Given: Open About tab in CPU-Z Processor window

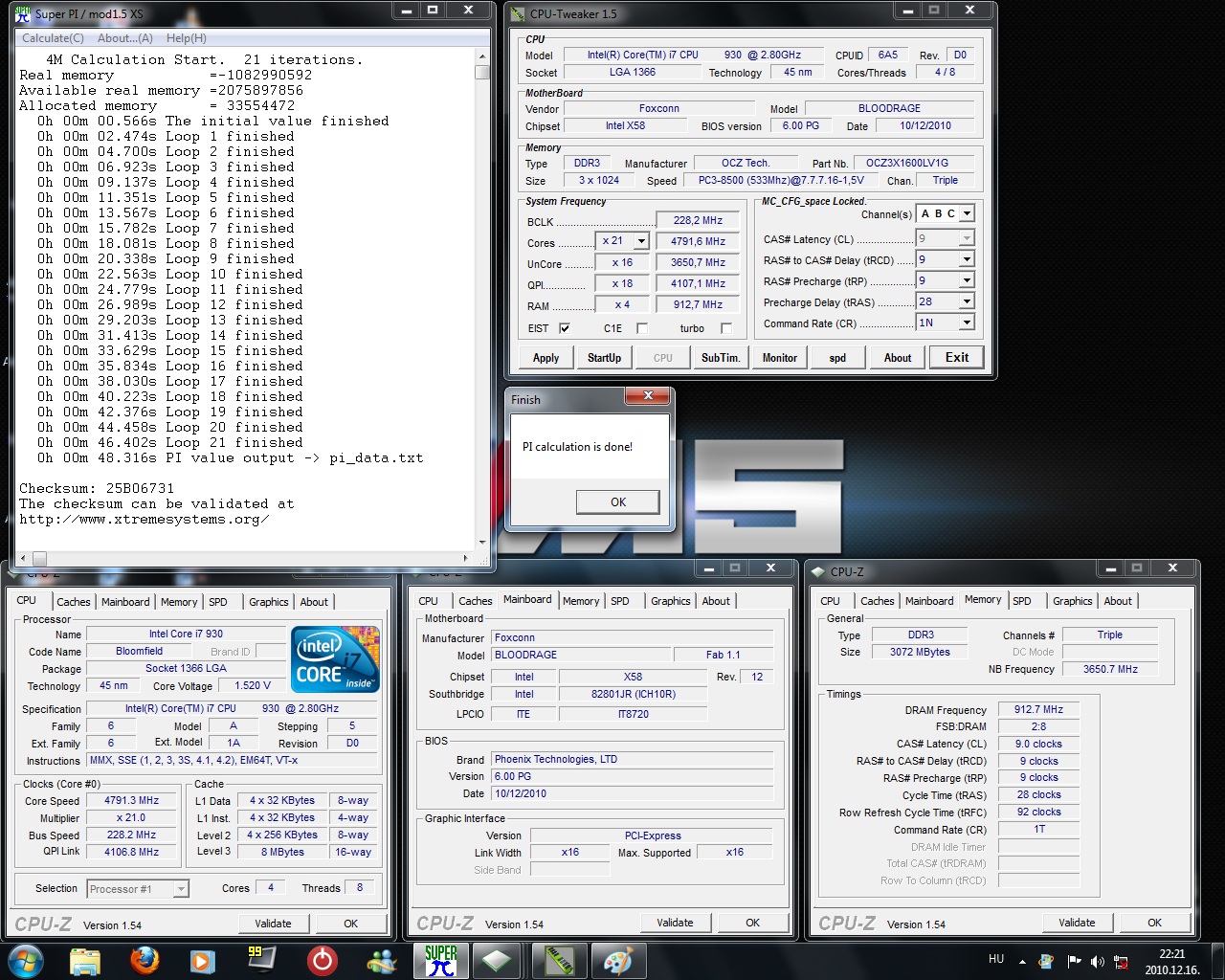Looking at the screenshot, I should coord(314,602).
